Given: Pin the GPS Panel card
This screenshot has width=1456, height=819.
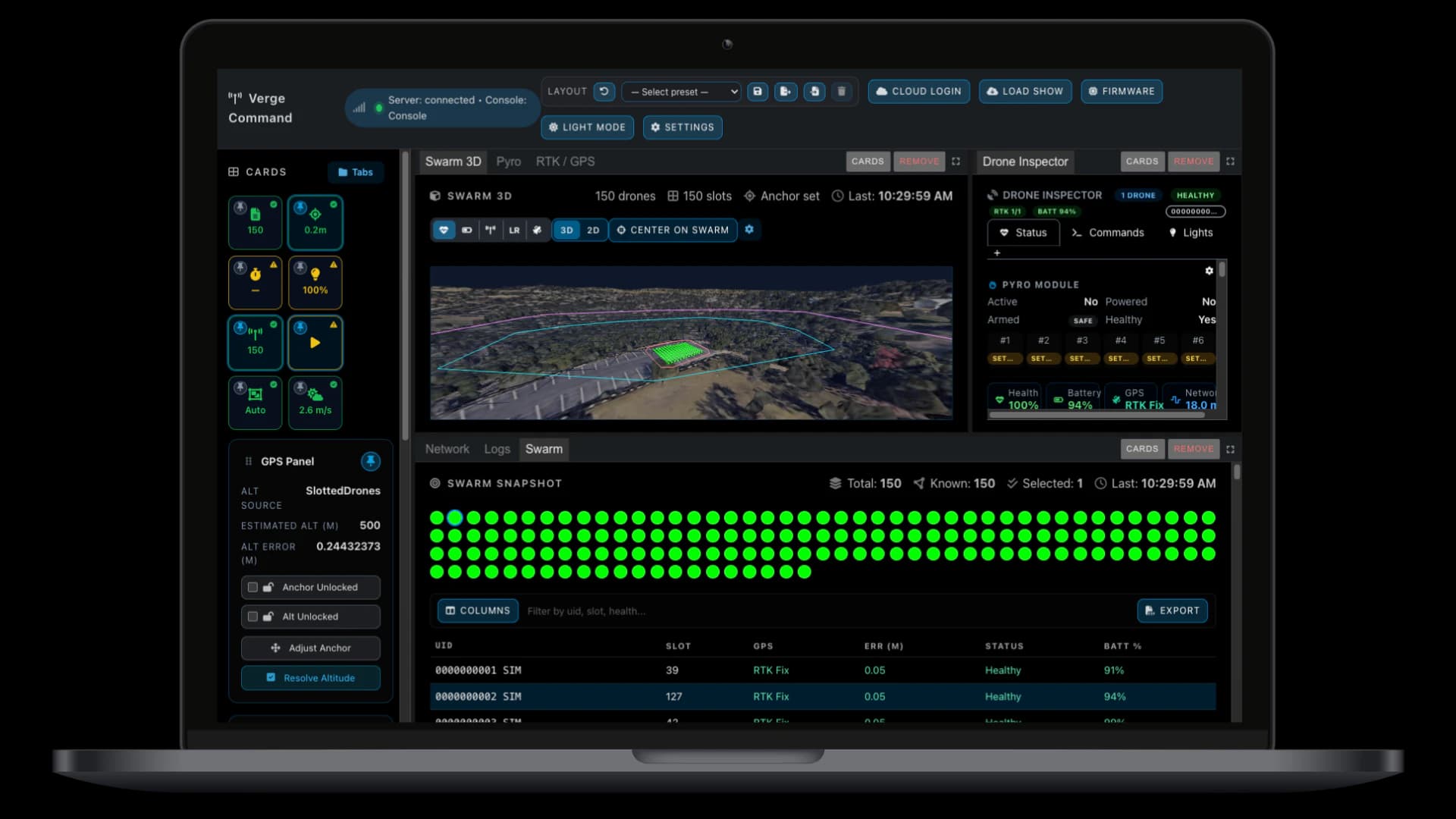Looking at the screenshot, I should (x=370, y=461).
